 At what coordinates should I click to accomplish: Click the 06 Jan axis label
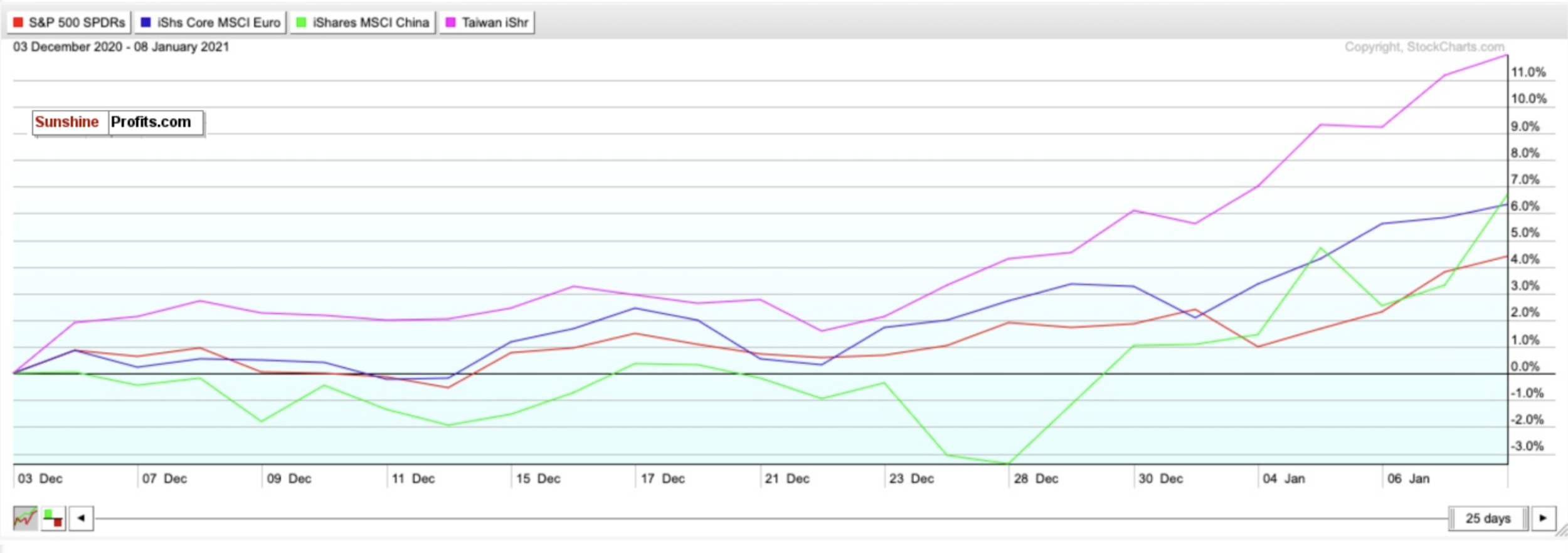pyautogui.click(x=1409, y=479)
